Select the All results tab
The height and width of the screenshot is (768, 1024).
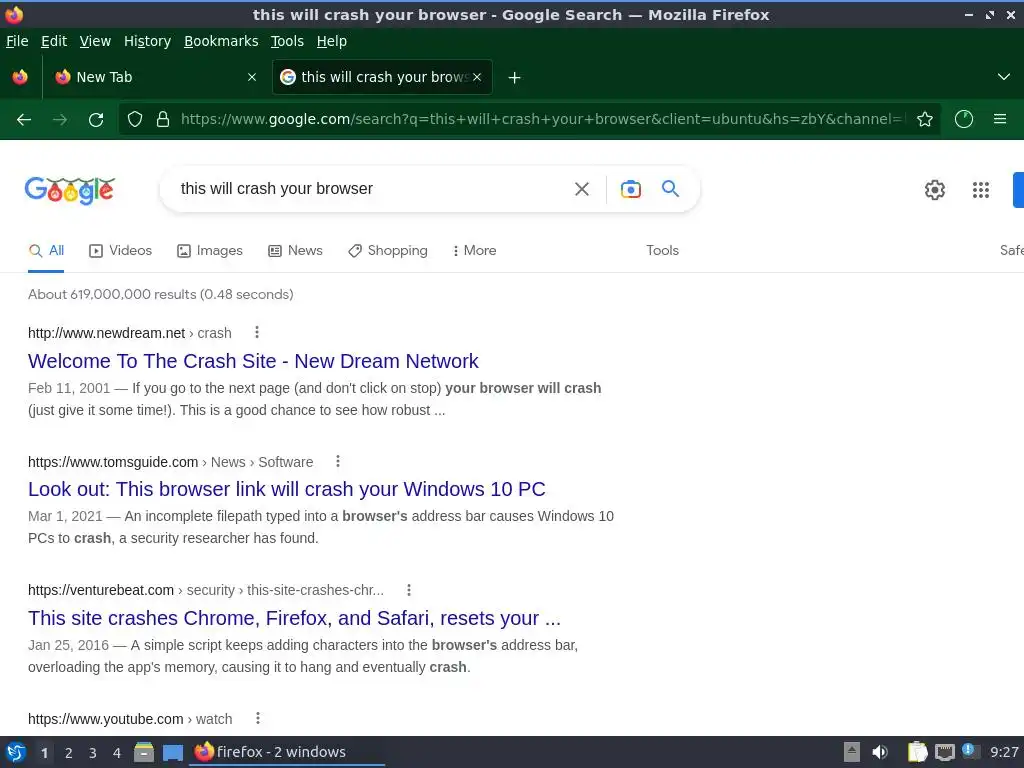46,251
